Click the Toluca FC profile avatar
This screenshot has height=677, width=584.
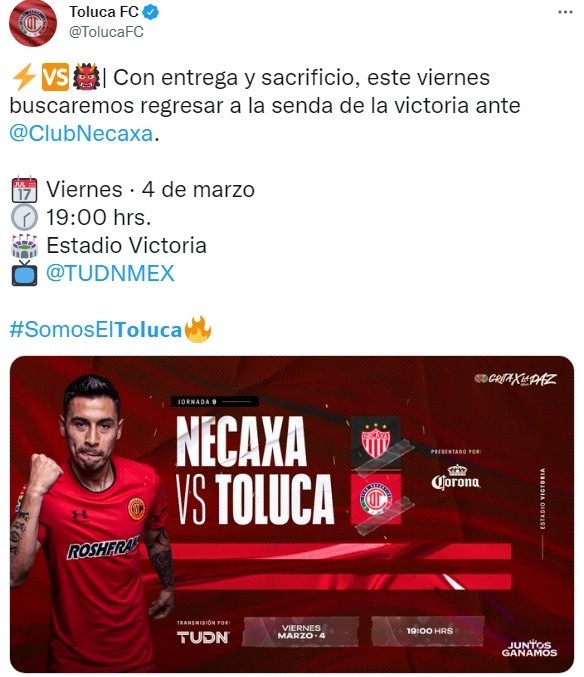(33, 23)
